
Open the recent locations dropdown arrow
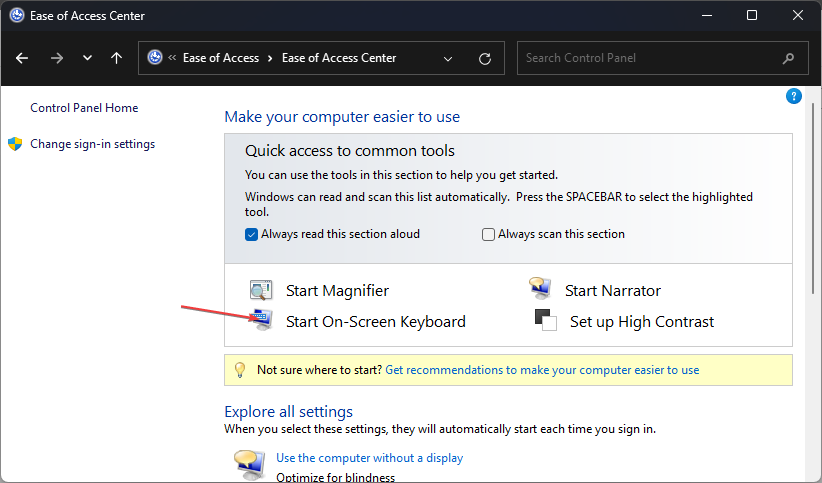[x=88, y=58]
